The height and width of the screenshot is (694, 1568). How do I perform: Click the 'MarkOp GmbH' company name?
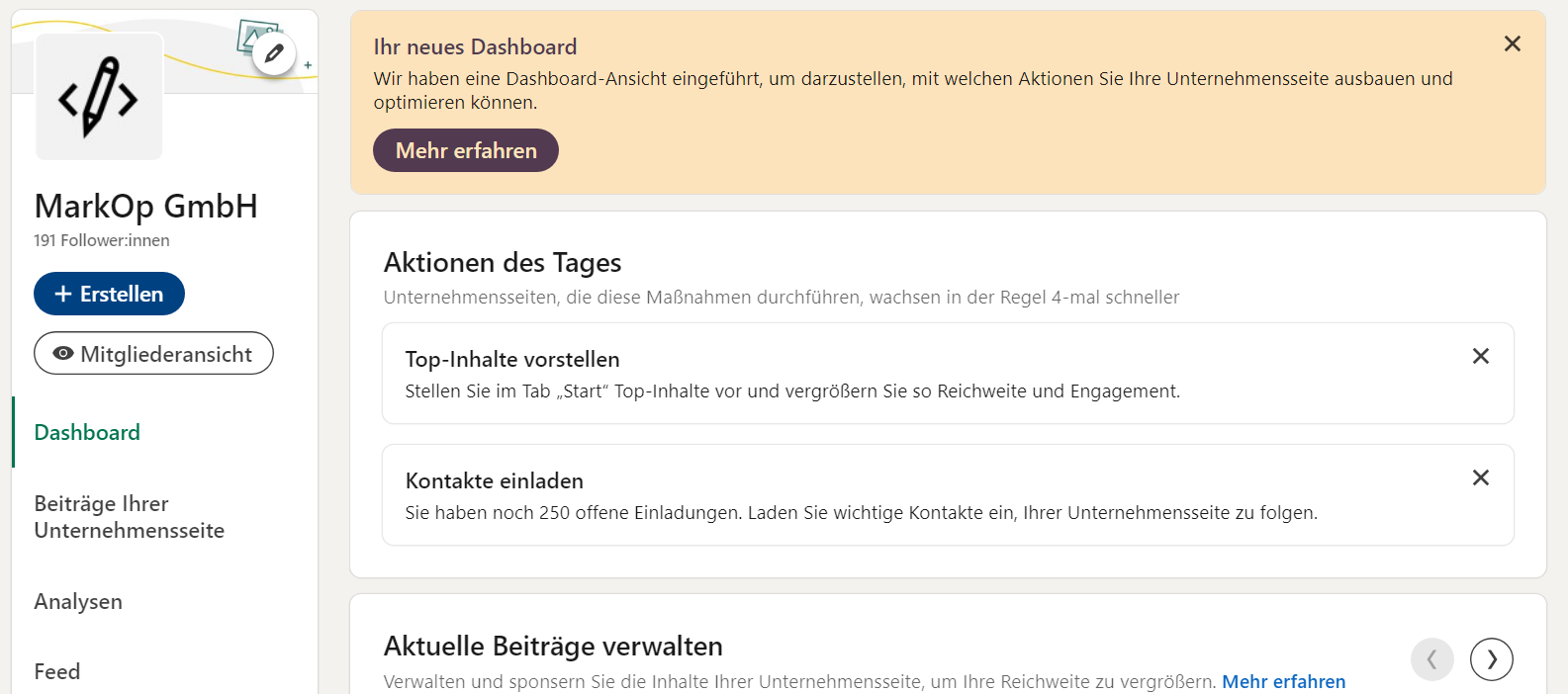coord(146,206)
